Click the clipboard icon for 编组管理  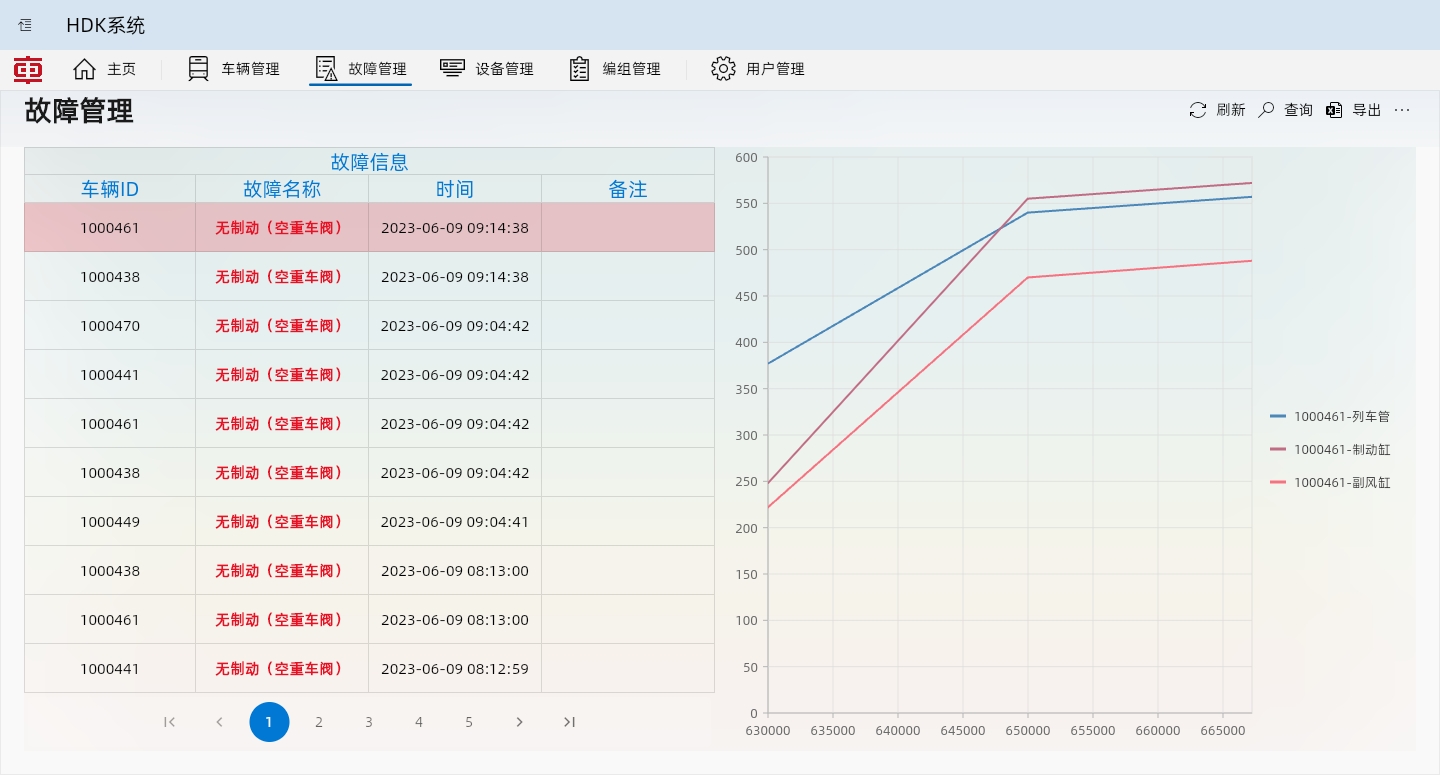click(580, 69)
